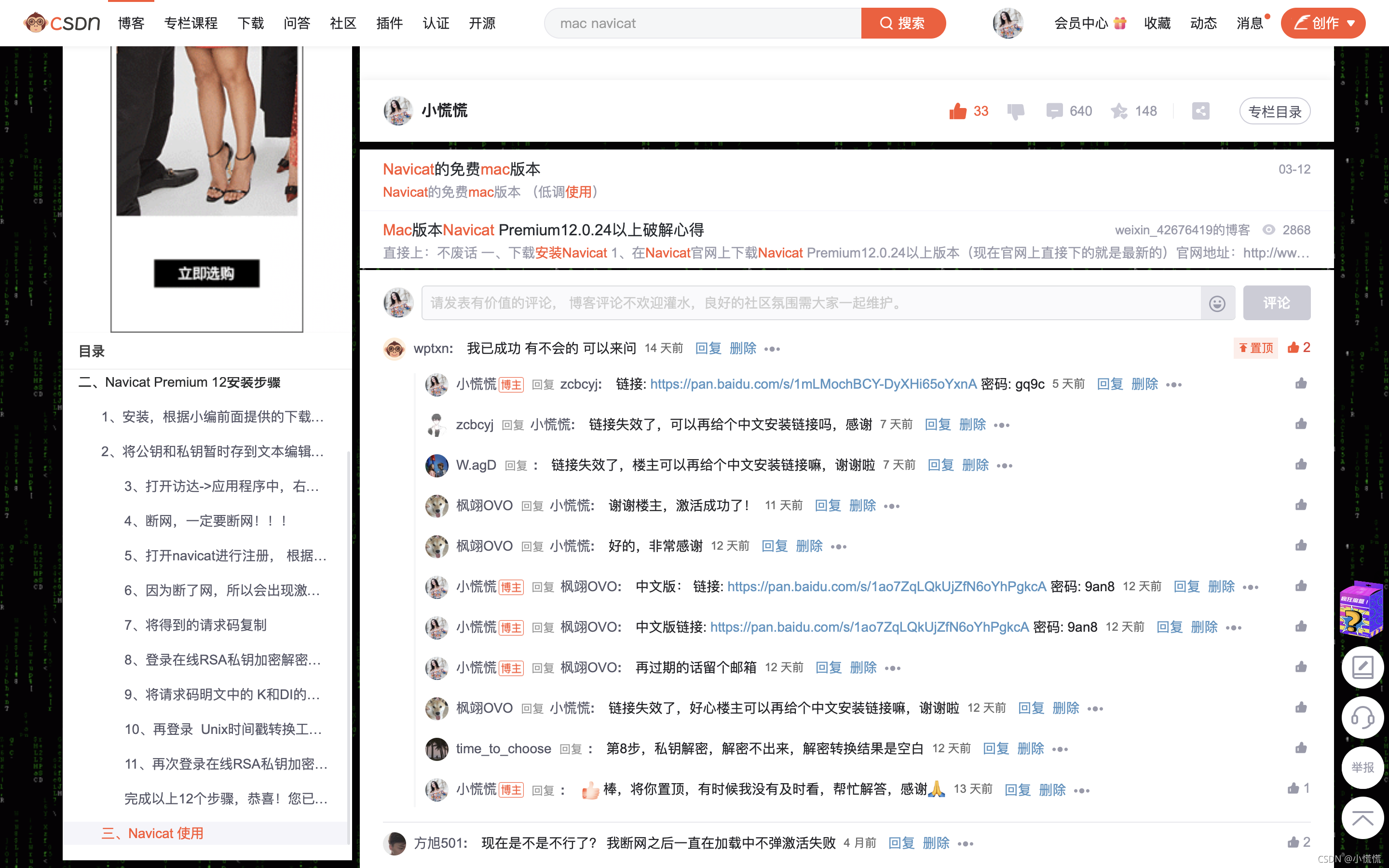The image size is (1389, 868).
Task: Click the comment icon showing 640
Action: click(x=1054, y=111)
